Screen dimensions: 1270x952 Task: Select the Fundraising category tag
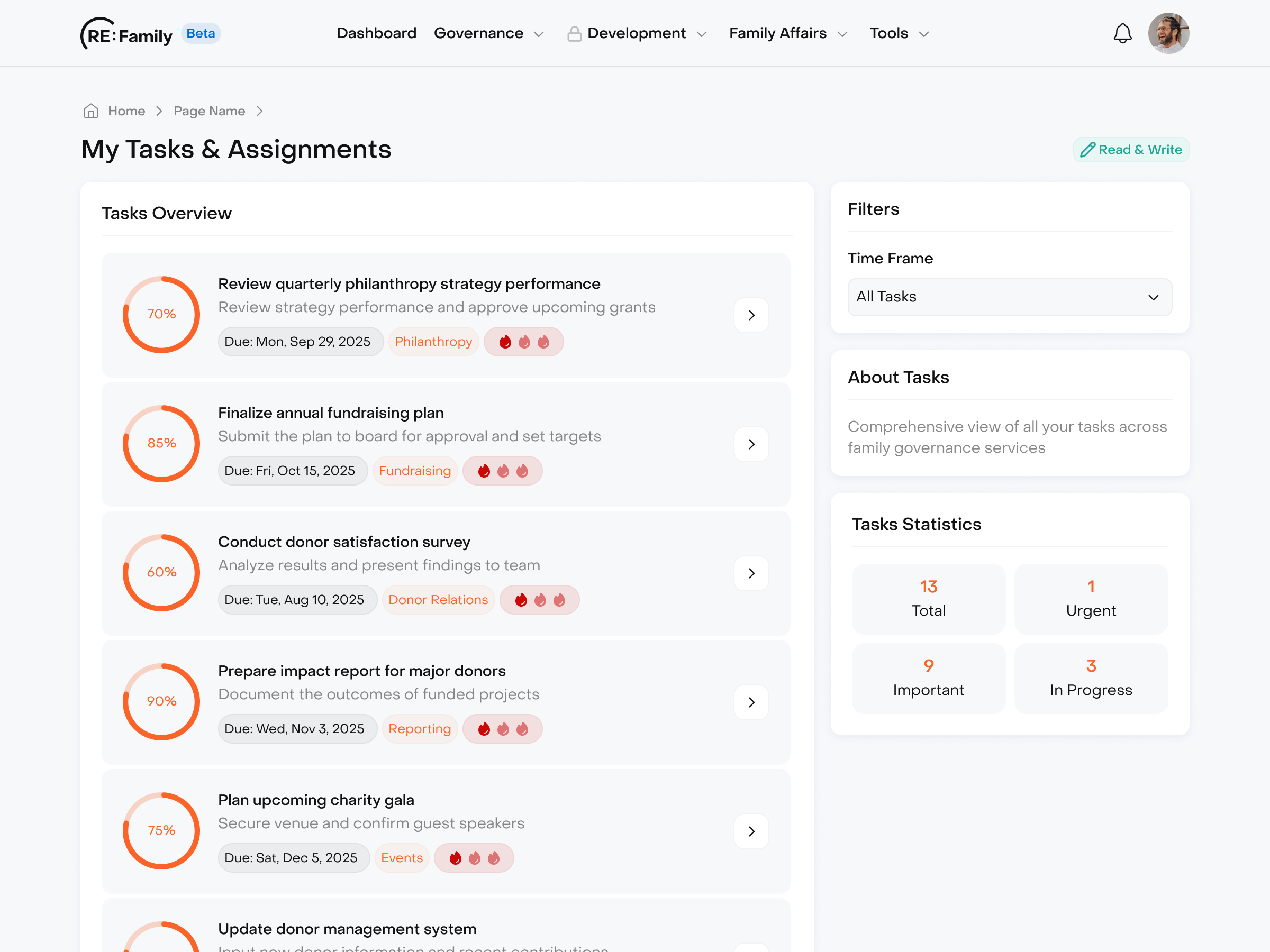point(414,471)
